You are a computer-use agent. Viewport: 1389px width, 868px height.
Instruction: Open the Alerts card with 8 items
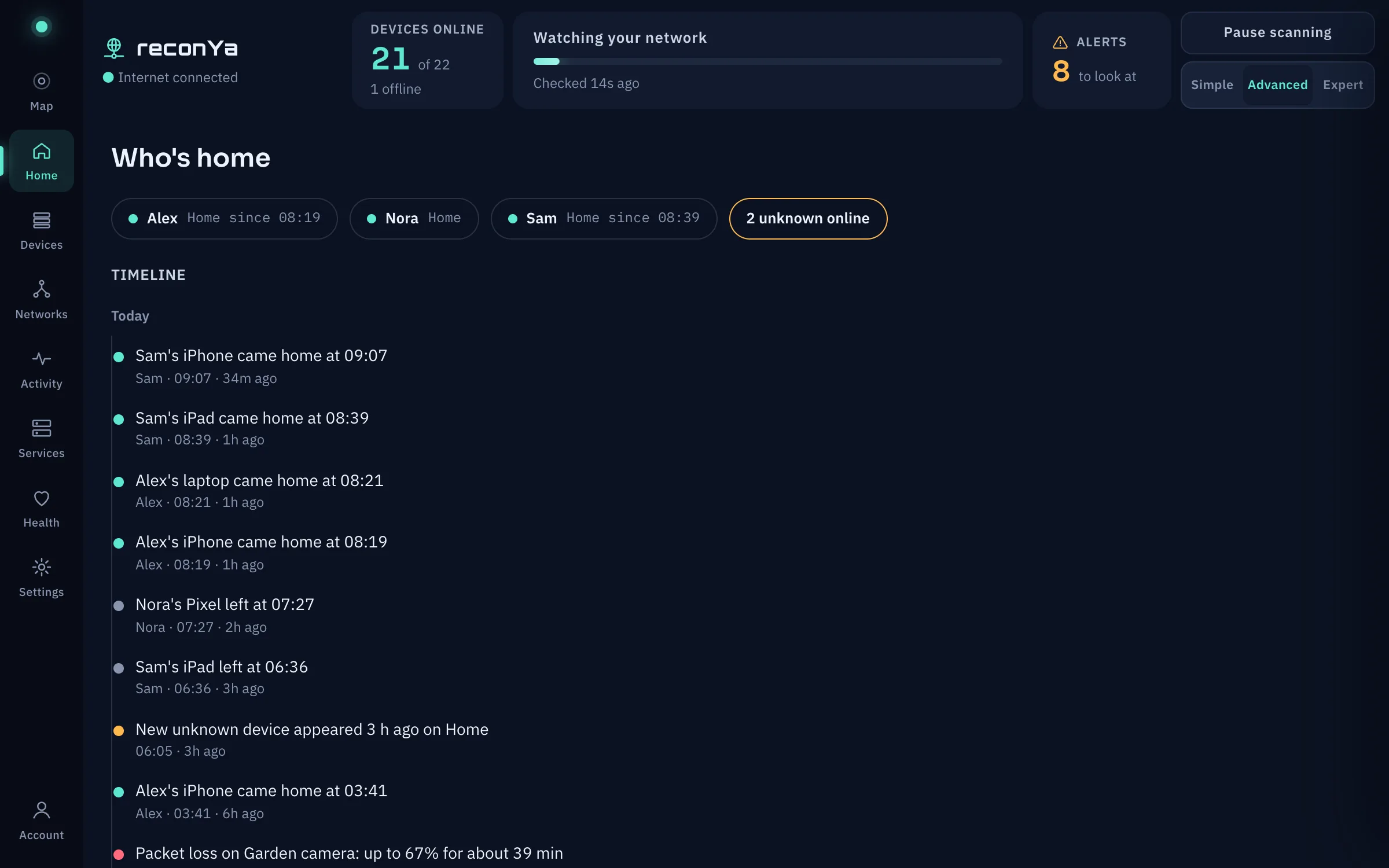pyautogui.click(x=1101, y=60)
